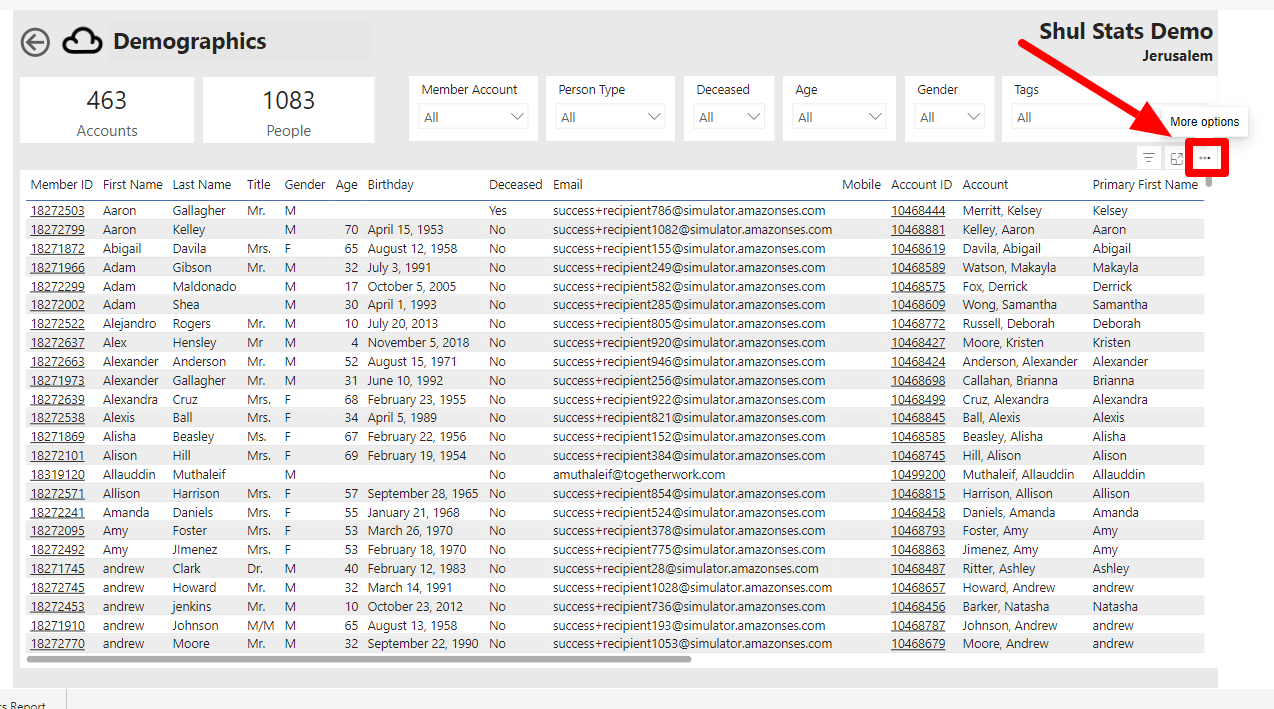Click the Report page tab at bottom
Image resolution: width=1274 pixels, height=709 pixels.
25,703
